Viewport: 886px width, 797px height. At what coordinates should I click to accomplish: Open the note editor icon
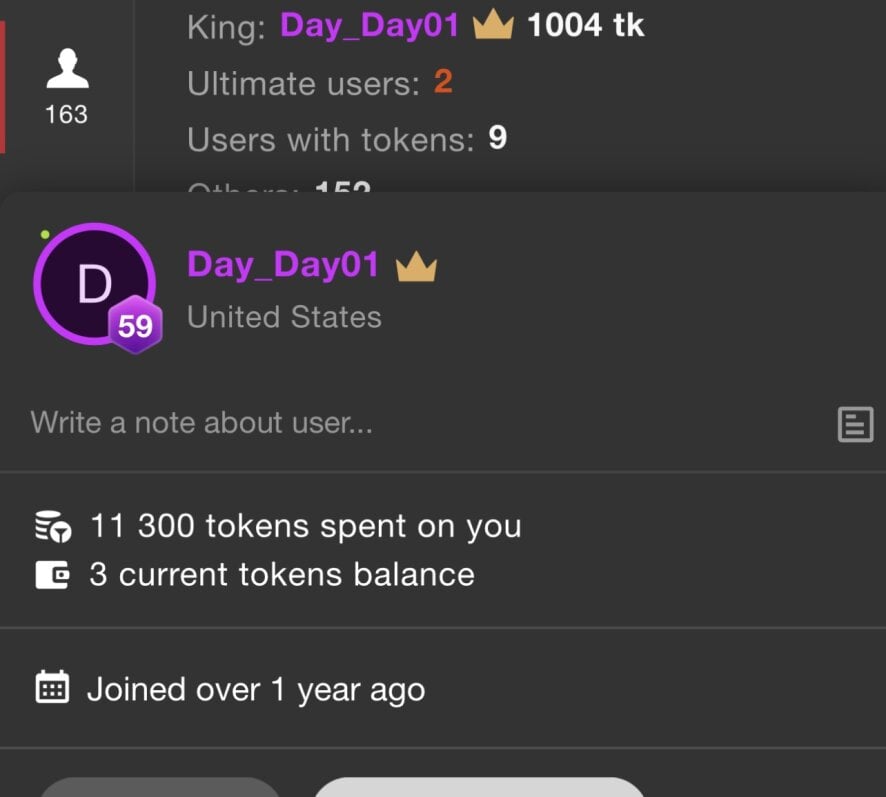click(x=855, y=424)
